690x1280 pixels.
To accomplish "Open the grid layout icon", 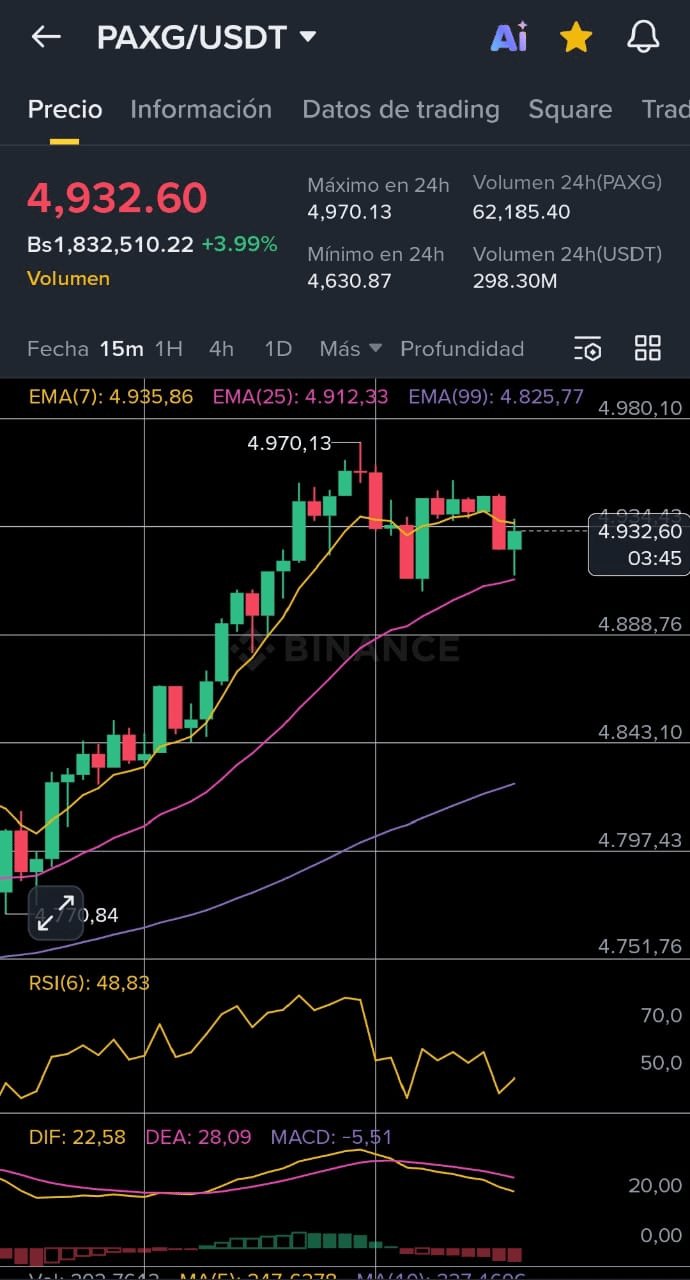I will 648,348.
